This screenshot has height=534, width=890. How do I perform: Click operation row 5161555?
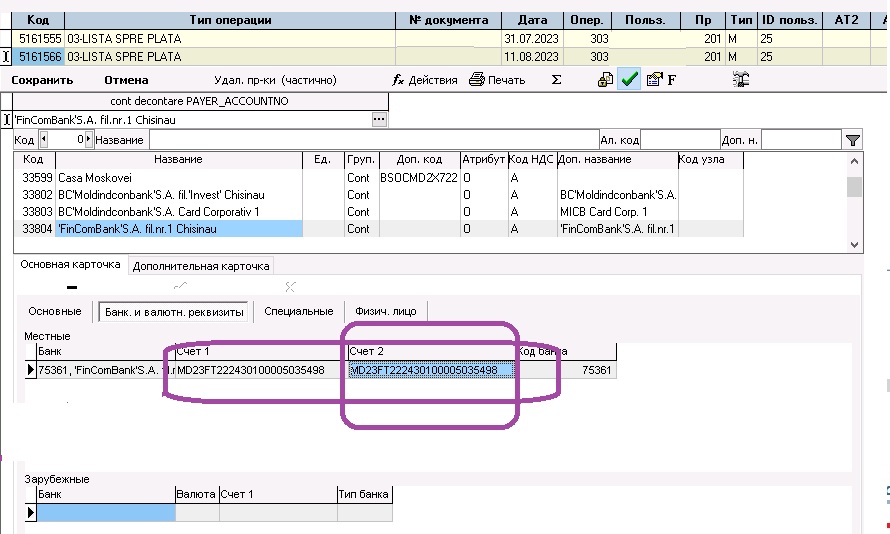tap(448, 39)
